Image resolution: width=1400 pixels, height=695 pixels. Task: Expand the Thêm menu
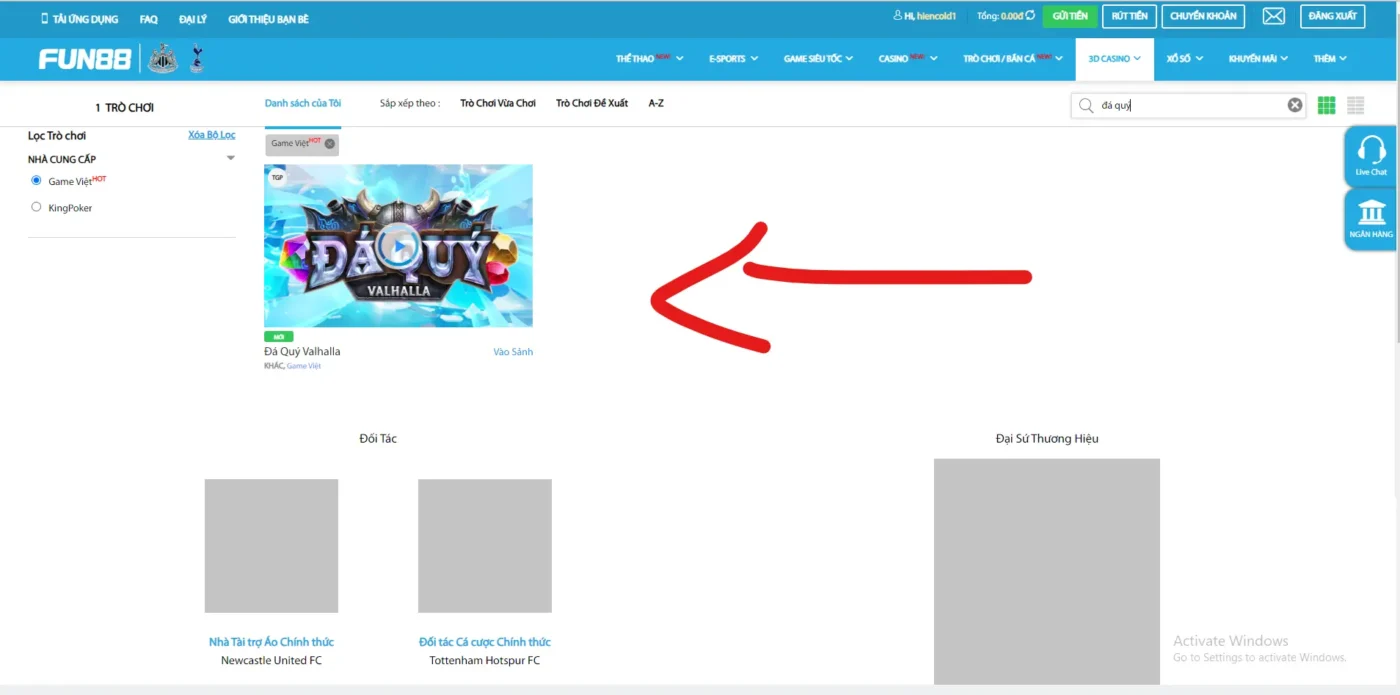pos(1330,59)
